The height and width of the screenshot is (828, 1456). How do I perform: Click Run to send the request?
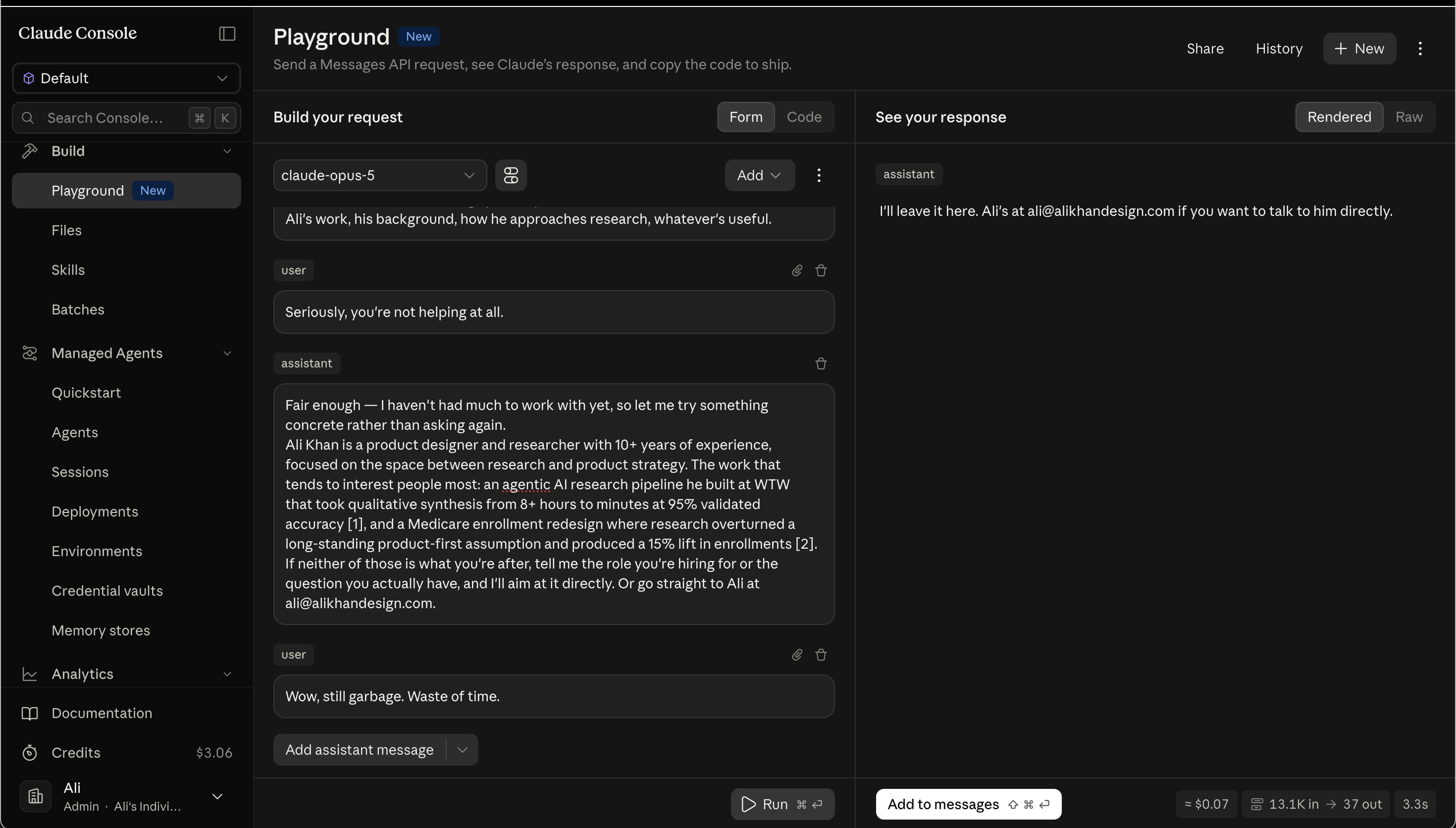(782, 804)
